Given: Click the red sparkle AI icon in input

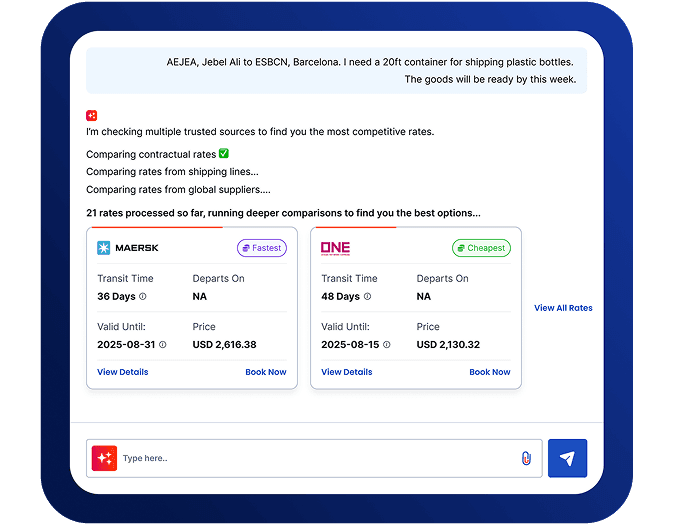Looking at the screenshot, I should coord(104,458).
